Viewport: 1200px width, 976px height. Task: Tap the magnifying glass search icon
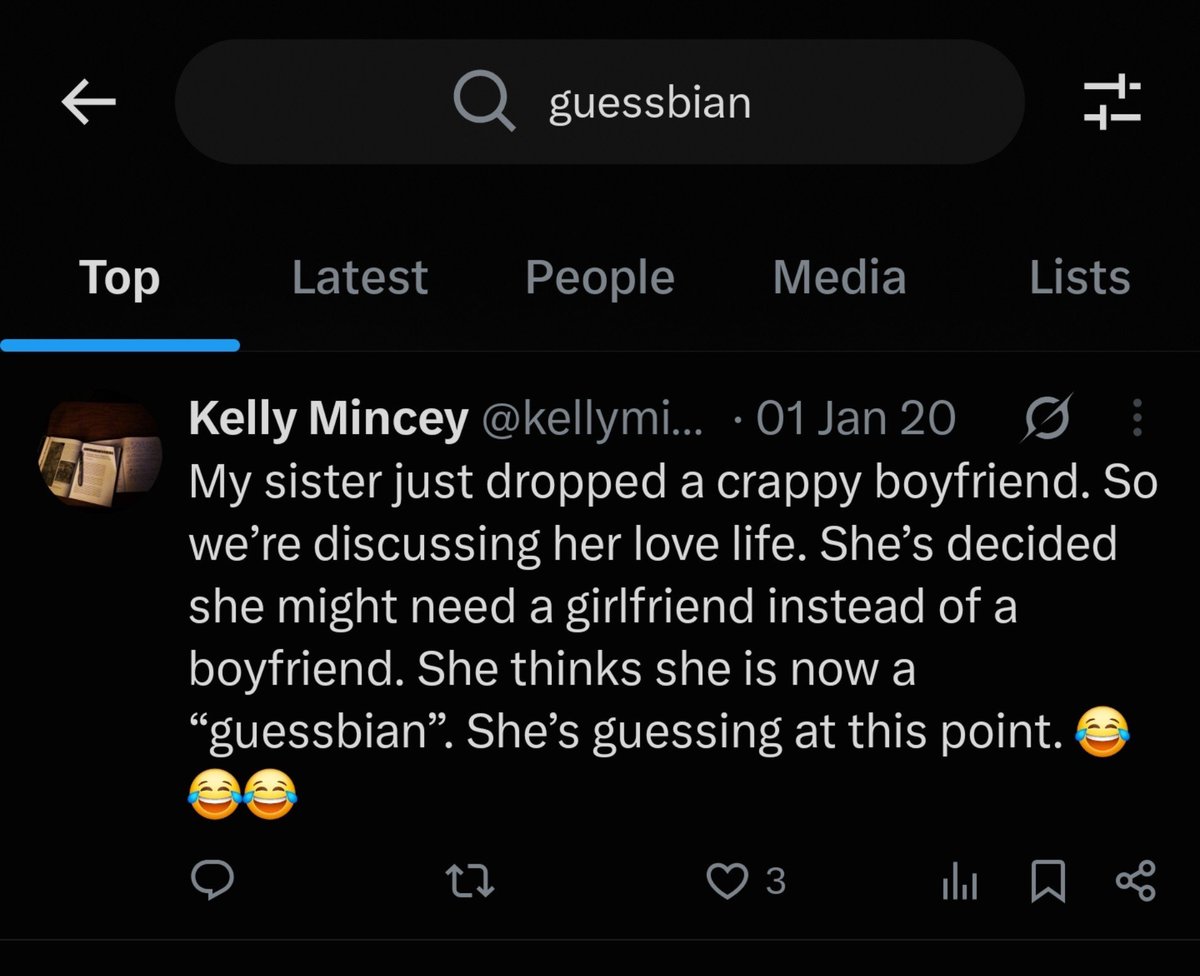[484, 102]
